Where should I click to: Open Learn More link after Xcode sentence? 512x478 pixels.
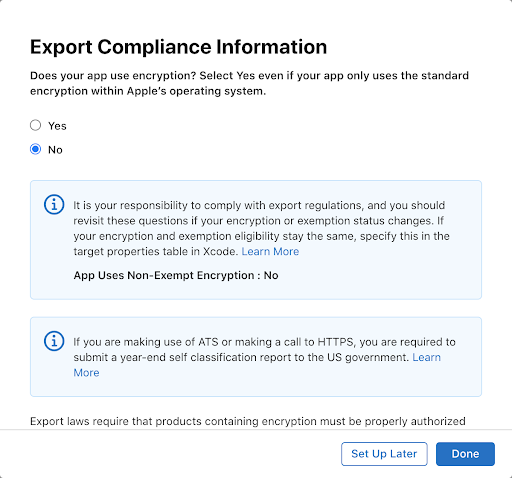[x=270, y=251]
